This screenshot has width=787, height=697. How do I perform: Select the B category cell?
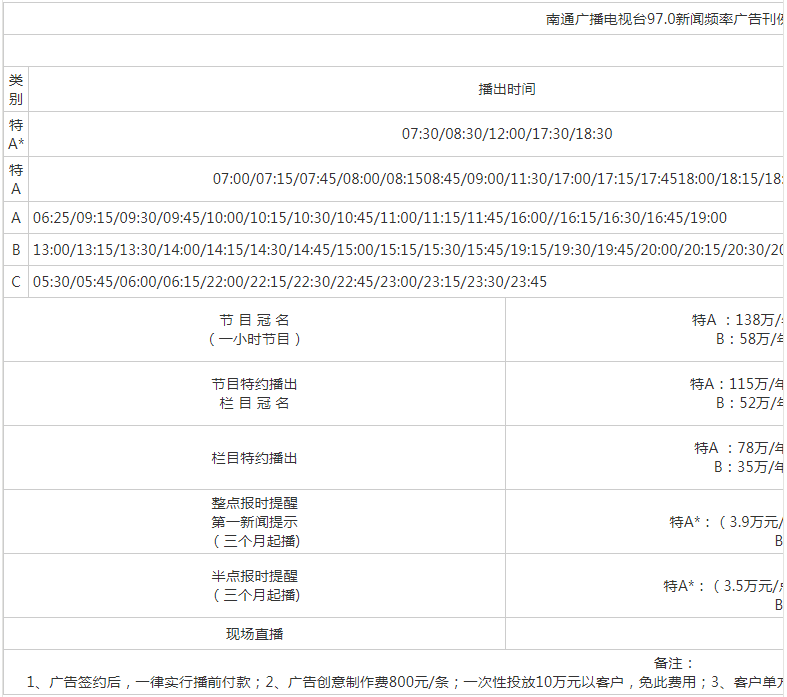[x=16, y=249]
